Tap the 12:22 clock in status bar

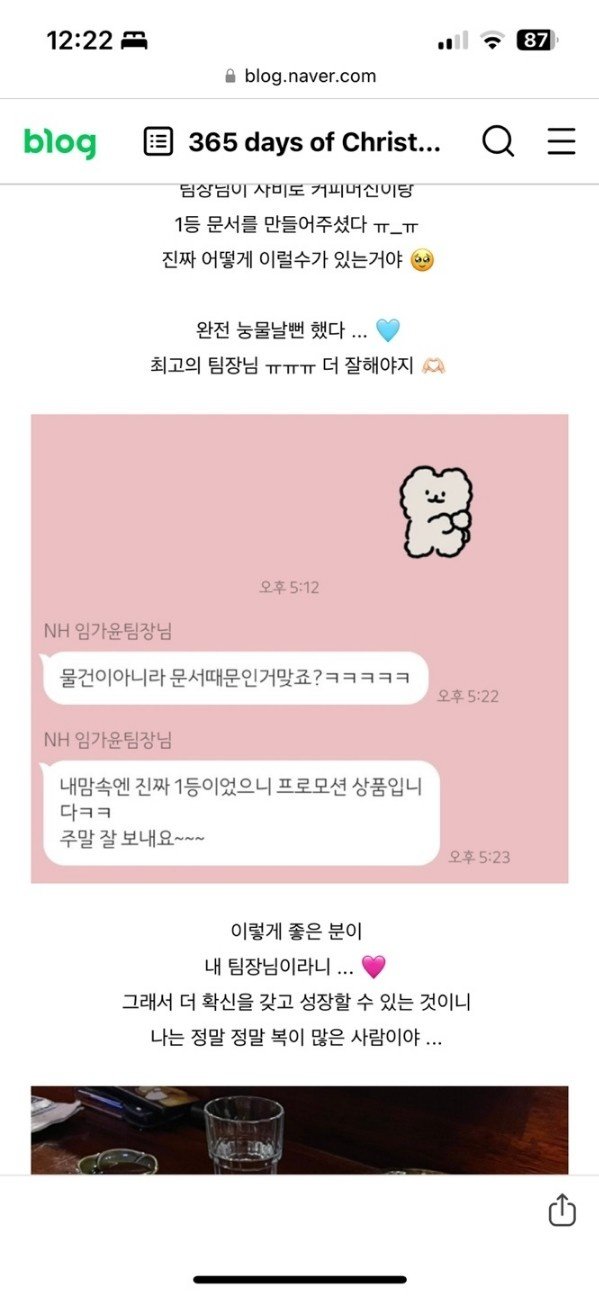click(79, 41)
